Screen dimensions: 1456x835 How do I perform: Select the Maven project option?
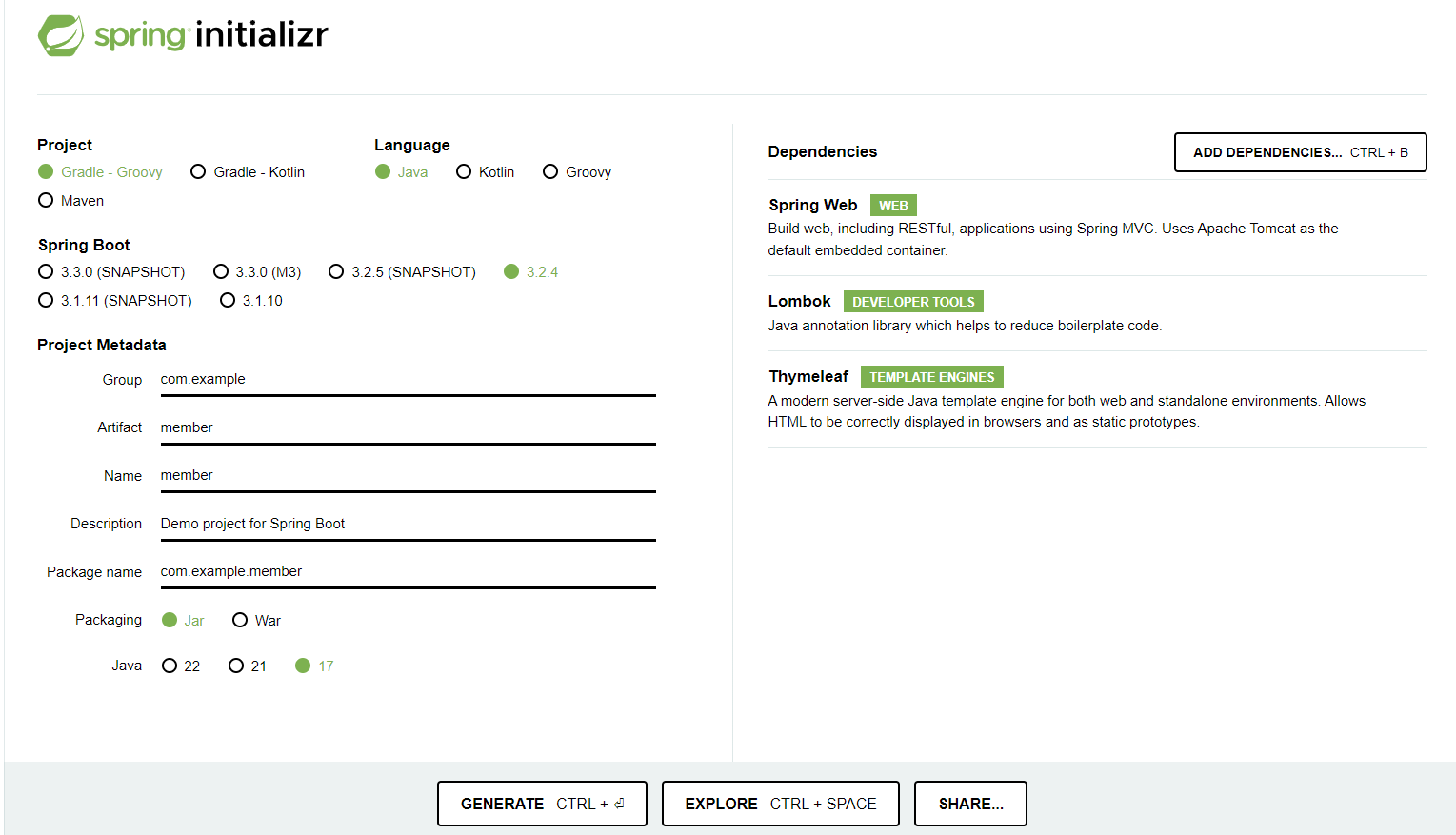pyautogui.click(x=71, y=201)
